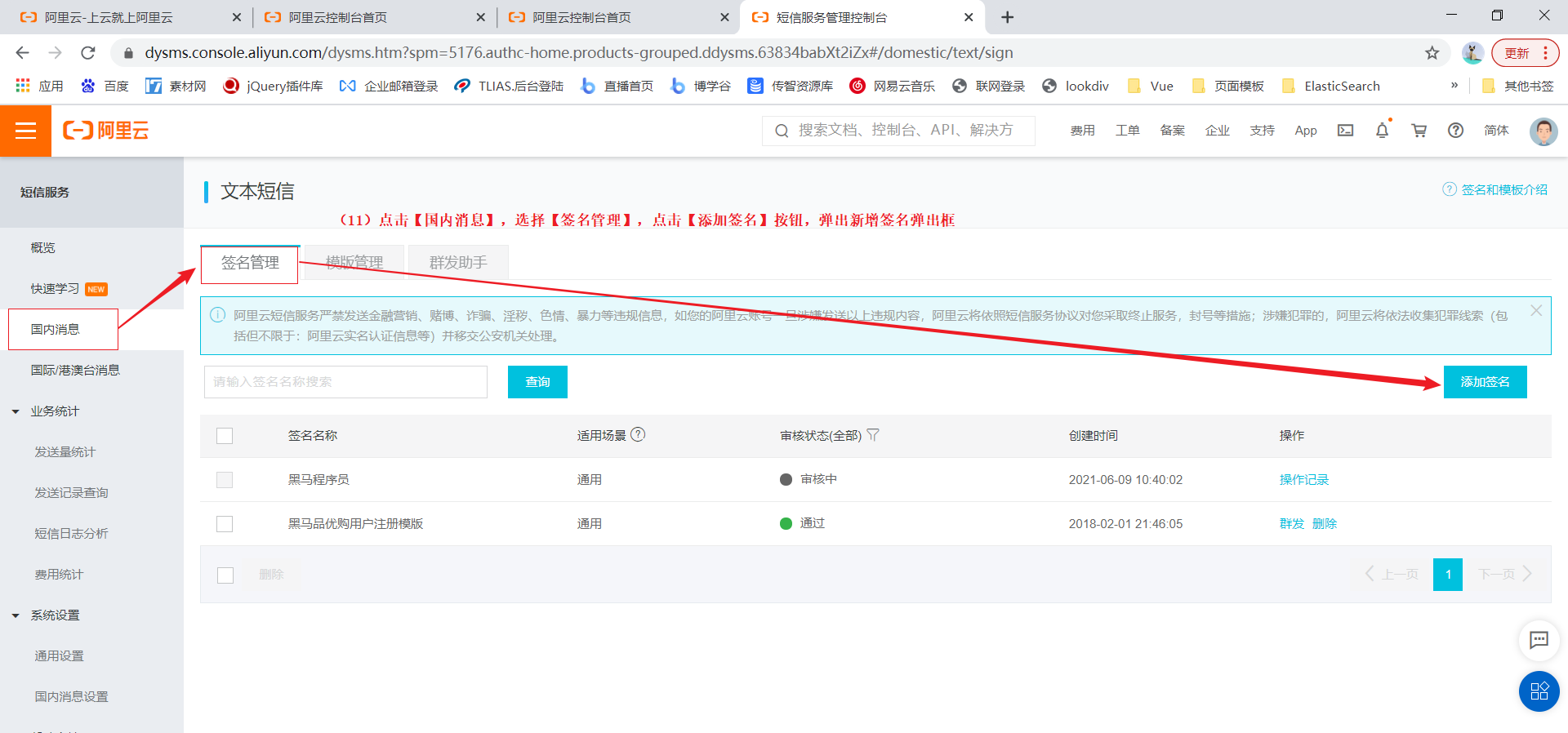The height and width of the screenshot is (733, 1568).
Task: Open the jQuery插件库 bookmark
Action: pyautogui.click(x=273, y=86)
